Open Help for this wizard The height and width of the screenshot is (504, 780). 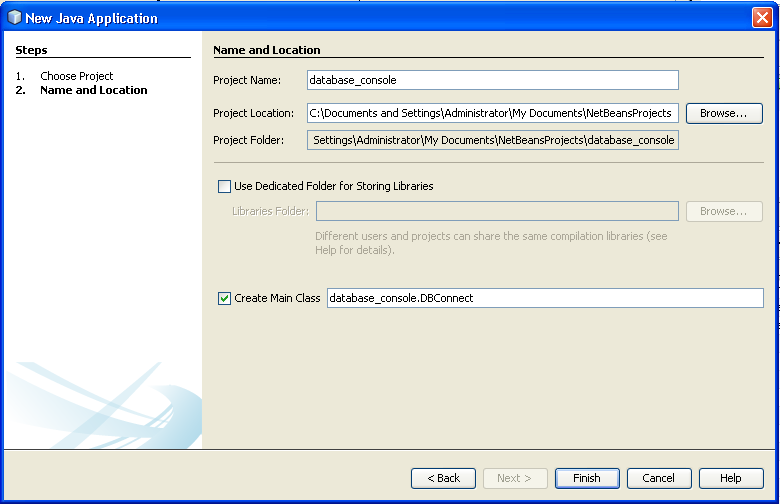tap(731, 478)
